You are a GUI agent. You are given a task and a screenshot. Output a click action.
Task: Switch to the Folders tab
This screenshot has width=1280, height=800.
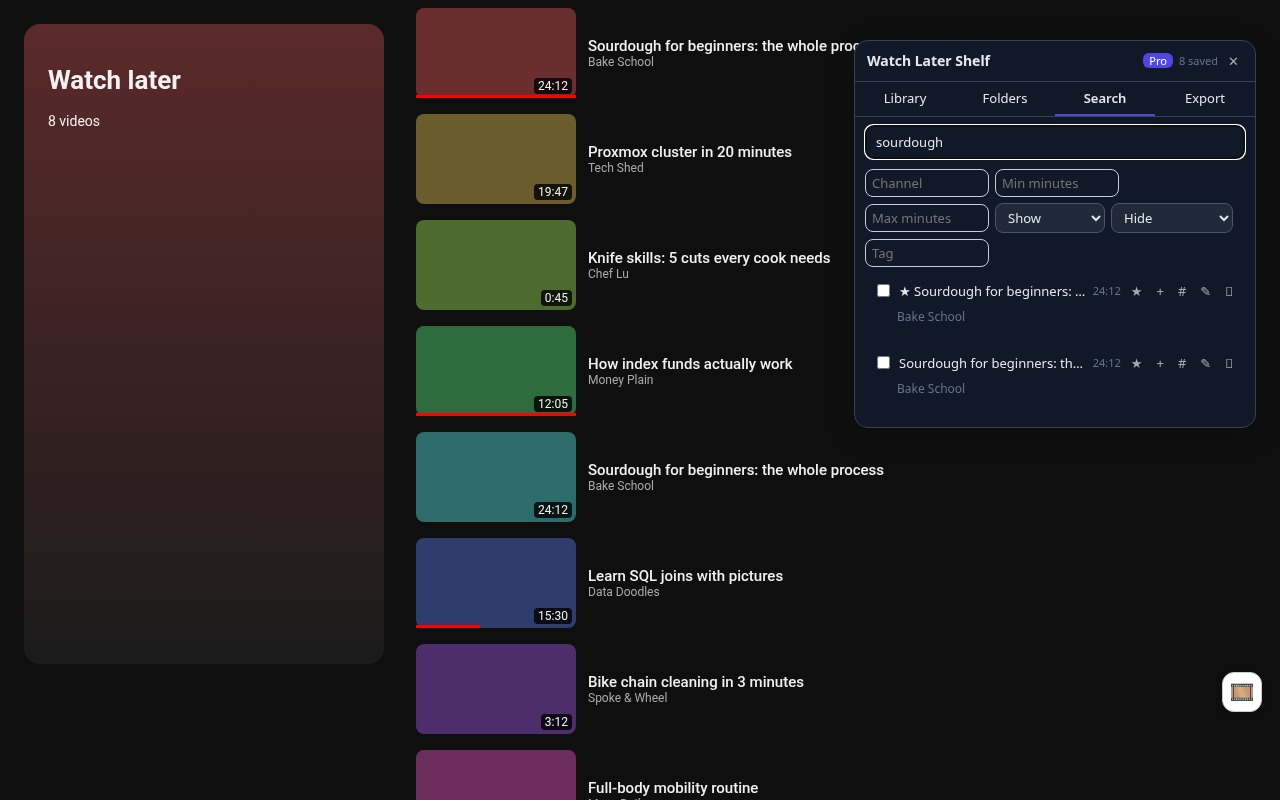(1005, 98)
